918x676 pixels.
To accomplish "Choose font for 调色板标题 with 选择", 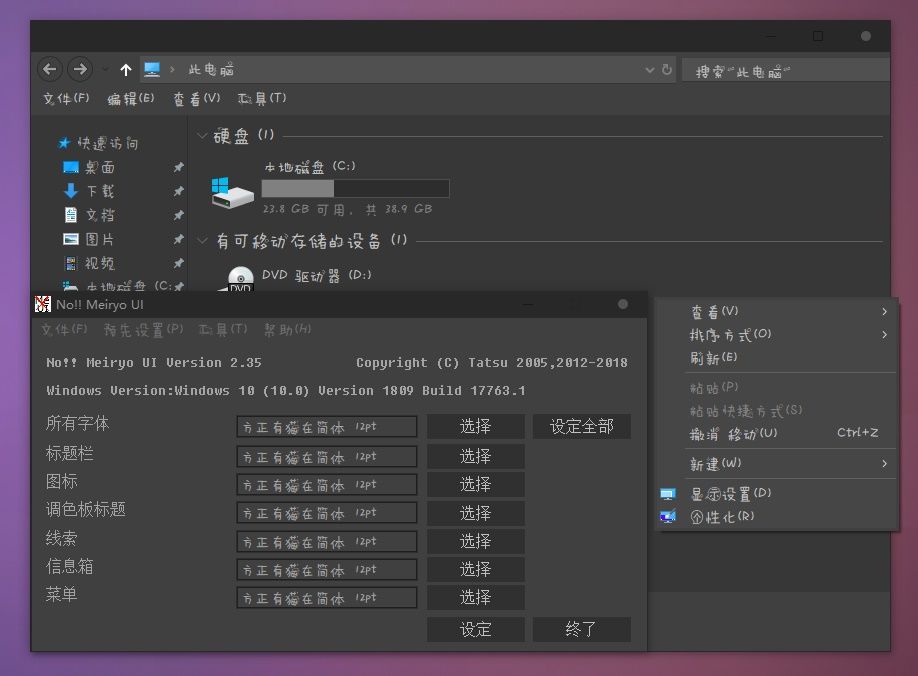I will 475,513.
